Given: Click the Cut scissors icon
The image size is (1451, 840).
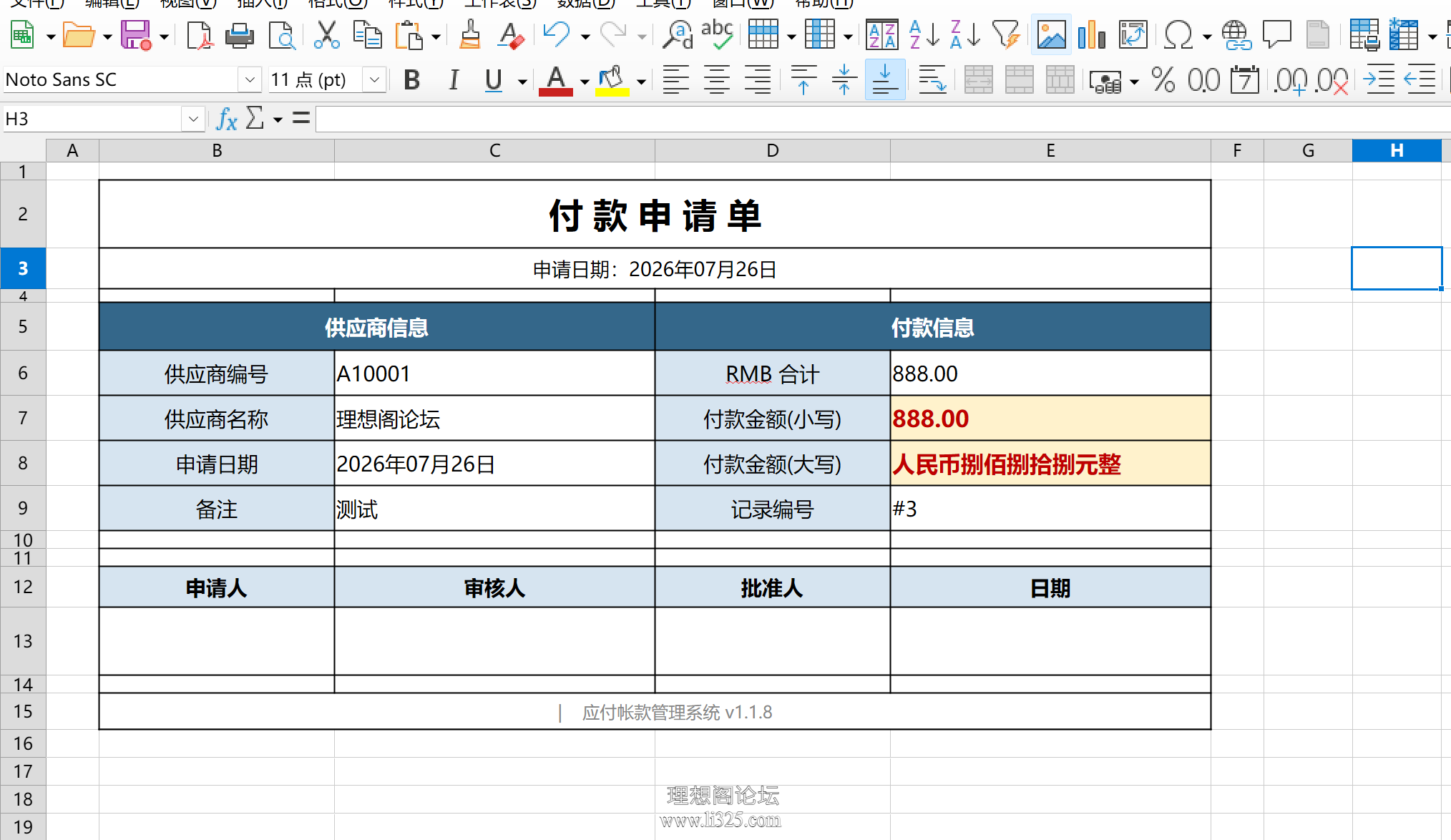Looking at the screenshot, I should click(326, 34).
